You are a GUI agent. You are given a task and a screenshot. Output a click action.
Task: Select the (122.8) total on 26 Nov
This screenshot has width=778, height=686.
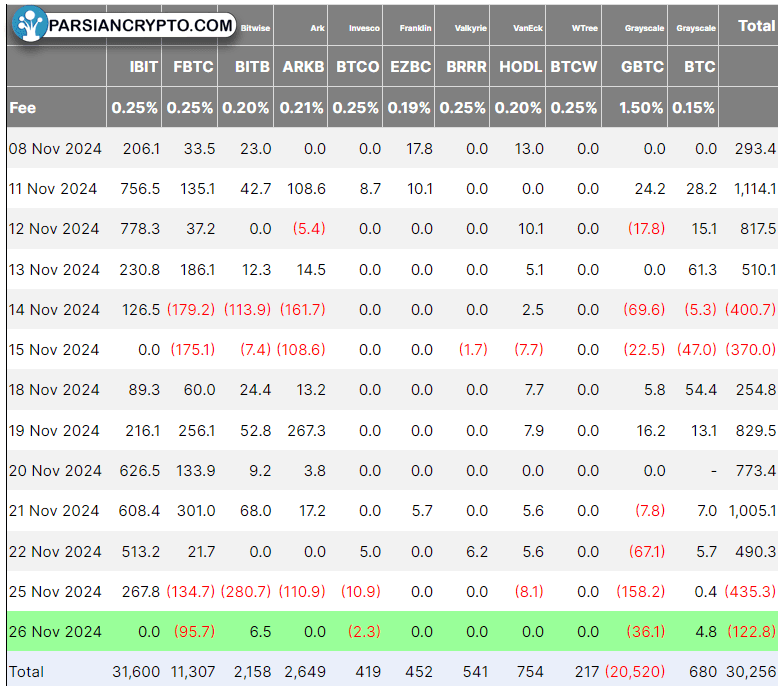(x=751, y=631)
